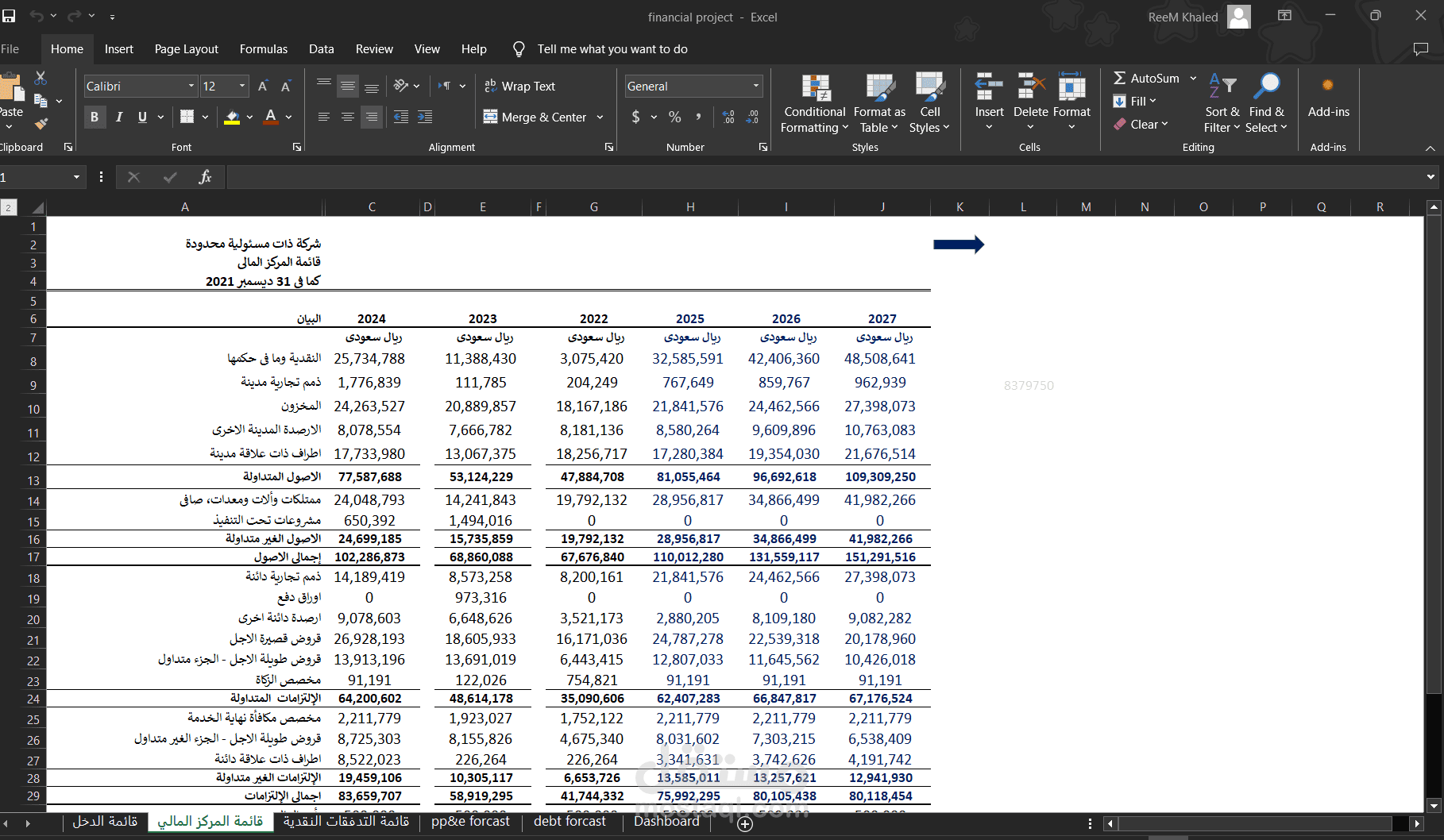Viewport: 1444px width, 840px height.
Task: Click the Increase Decimal icon
Action: point(728,117)
